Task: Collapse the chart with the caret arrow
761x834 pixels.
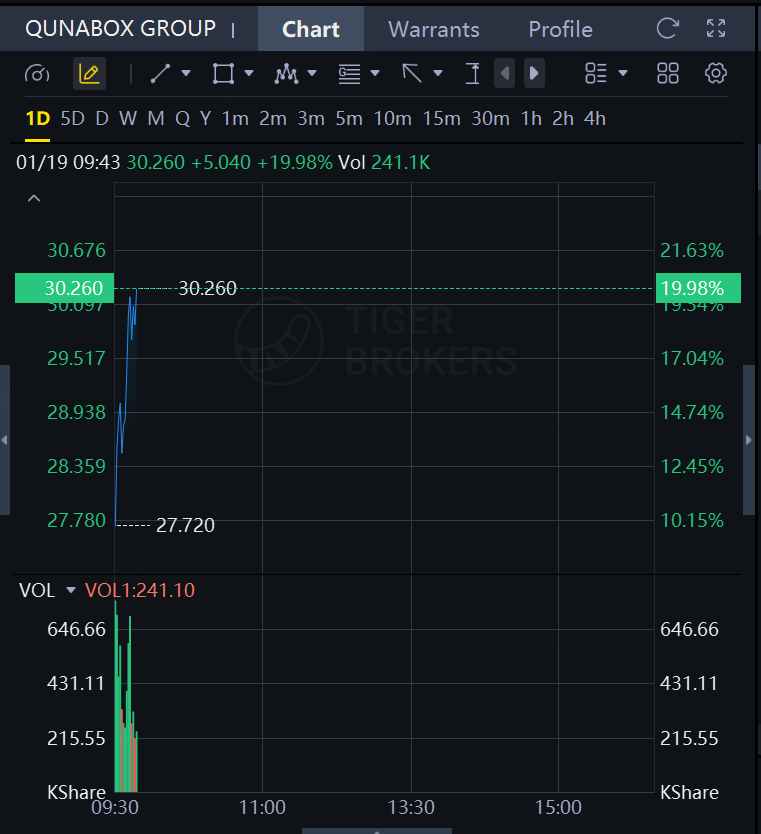Action: click(x=34, y=198)
